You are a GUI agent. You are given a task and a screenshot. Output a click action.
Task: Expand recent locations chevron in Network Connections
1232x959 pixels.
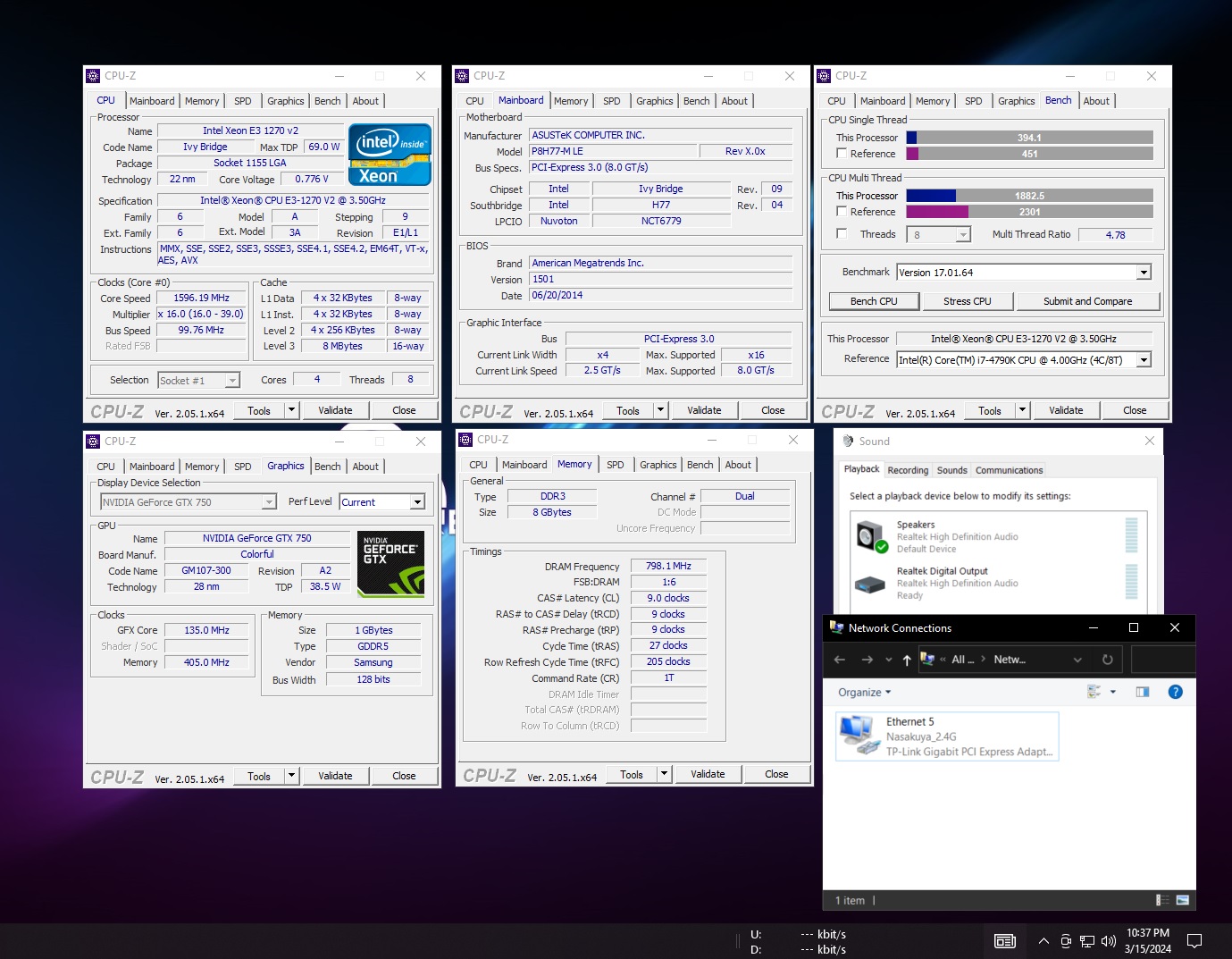[x=888, y=660]
